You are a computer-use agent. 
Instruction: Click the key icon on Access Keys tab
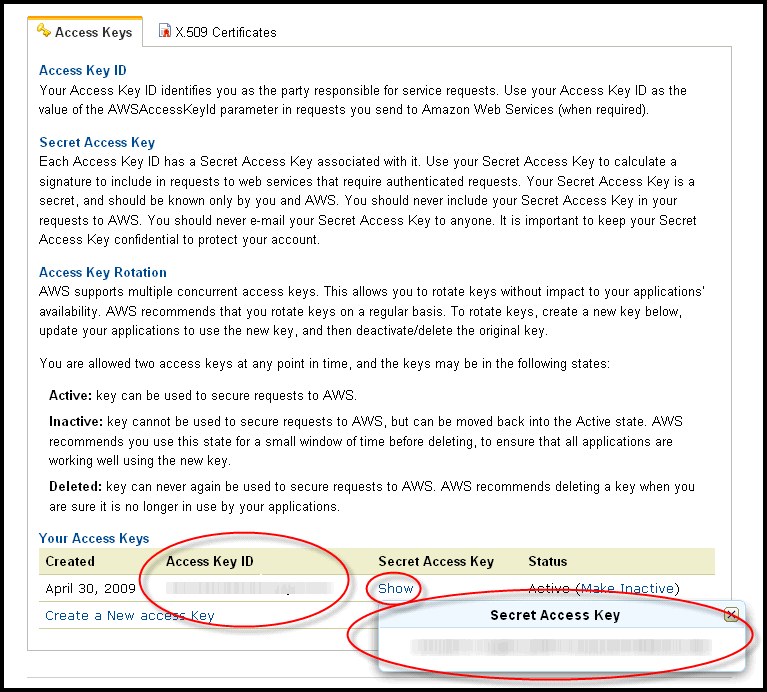pyautogui.click(x=44, y=30)
